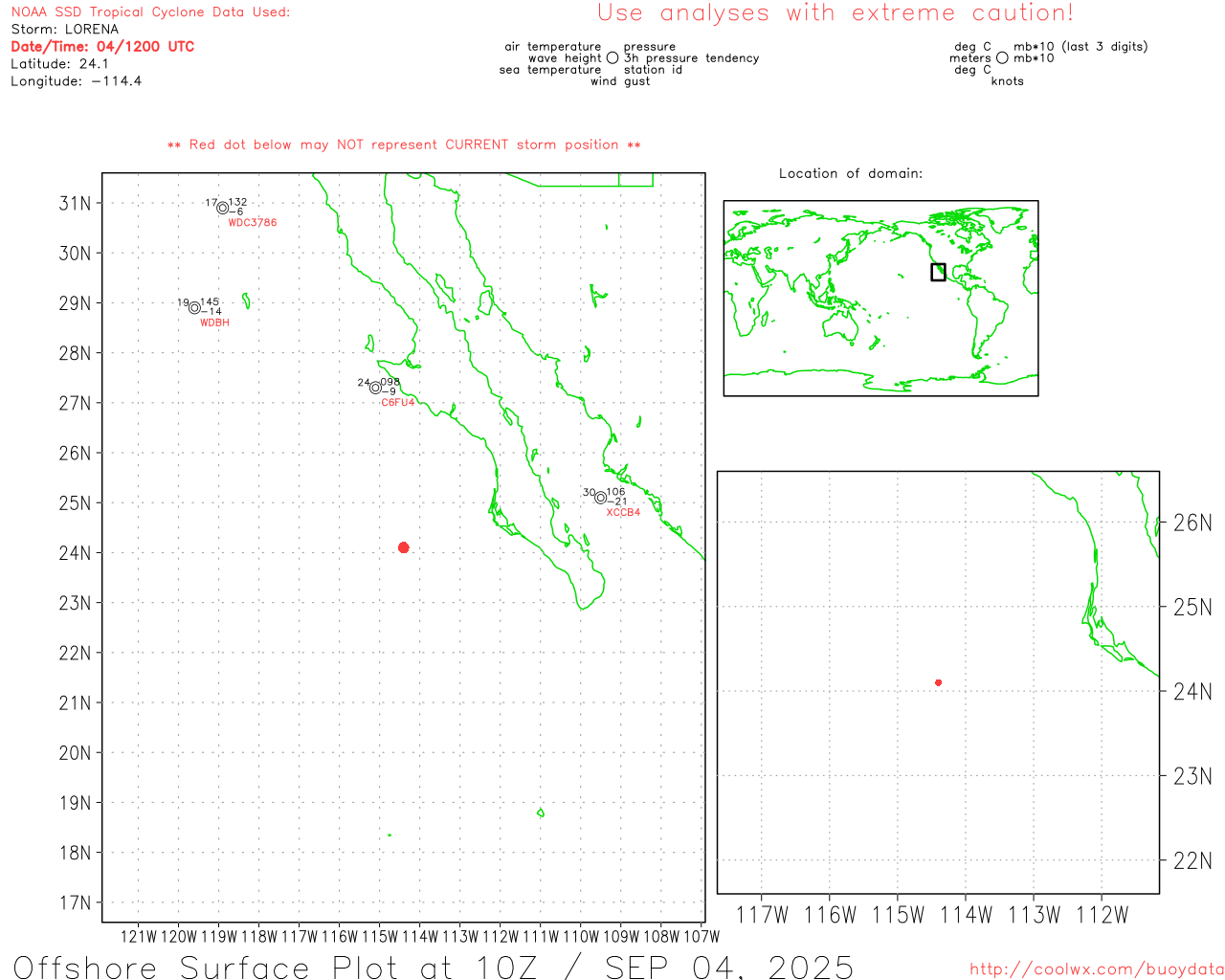Click the C6FU4 station label
This screenshot has height=980, width=1225.
pyautogui.click(x=398, y=403)
